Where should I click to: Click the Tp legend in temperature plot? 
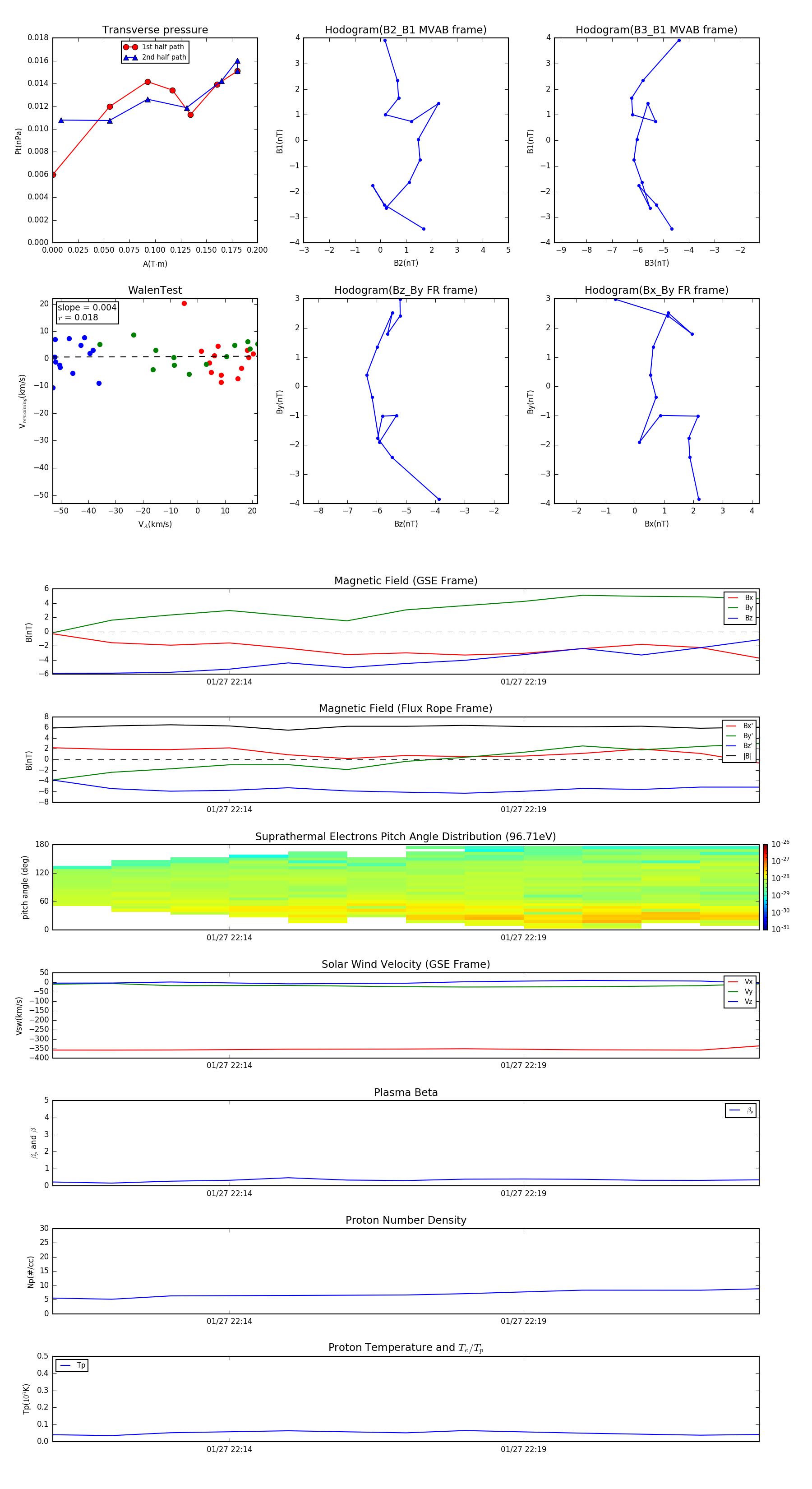72,1365
